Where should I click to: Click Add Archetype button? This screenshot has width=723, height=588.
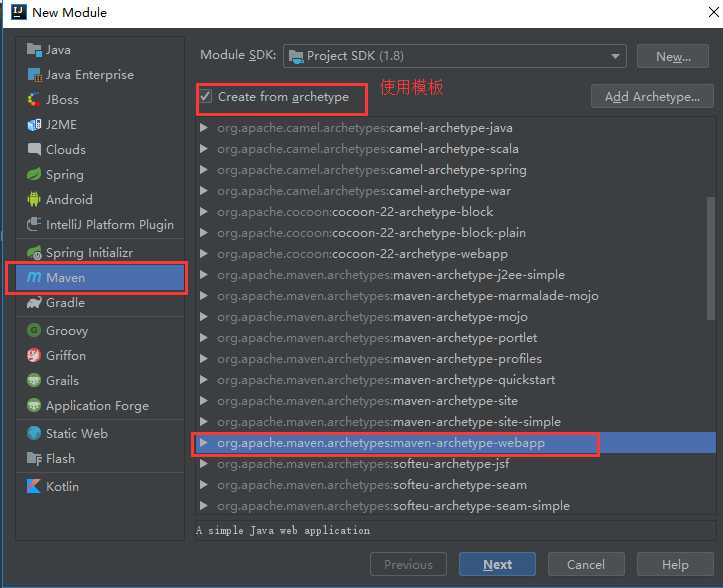[652, 96]
